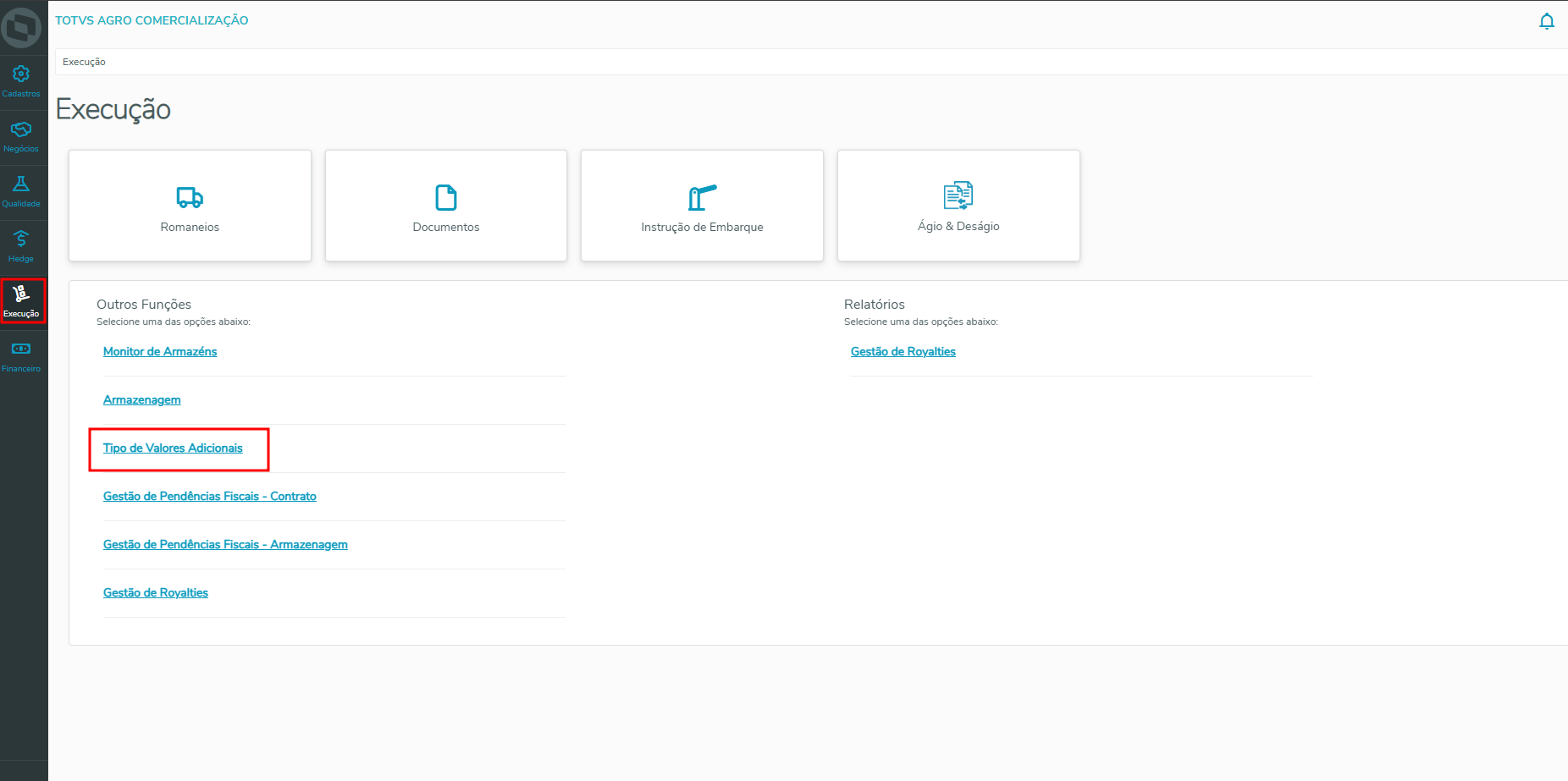Open the Negócios handshake icon
The height and width of the screenshot is (781, 1568).
(21, 129)
